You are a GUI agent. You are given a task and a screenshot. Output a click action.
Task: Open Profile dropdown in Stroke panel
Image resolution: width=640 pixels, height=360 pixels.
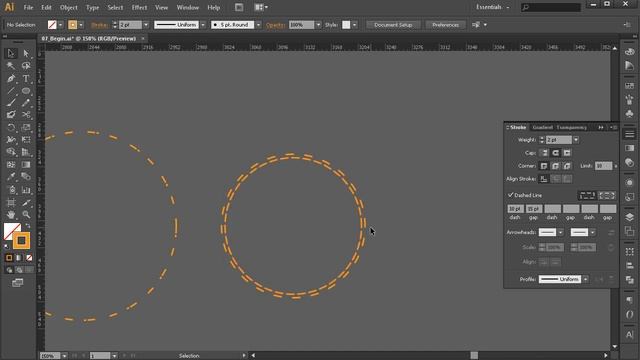click(x=586, y=279)
